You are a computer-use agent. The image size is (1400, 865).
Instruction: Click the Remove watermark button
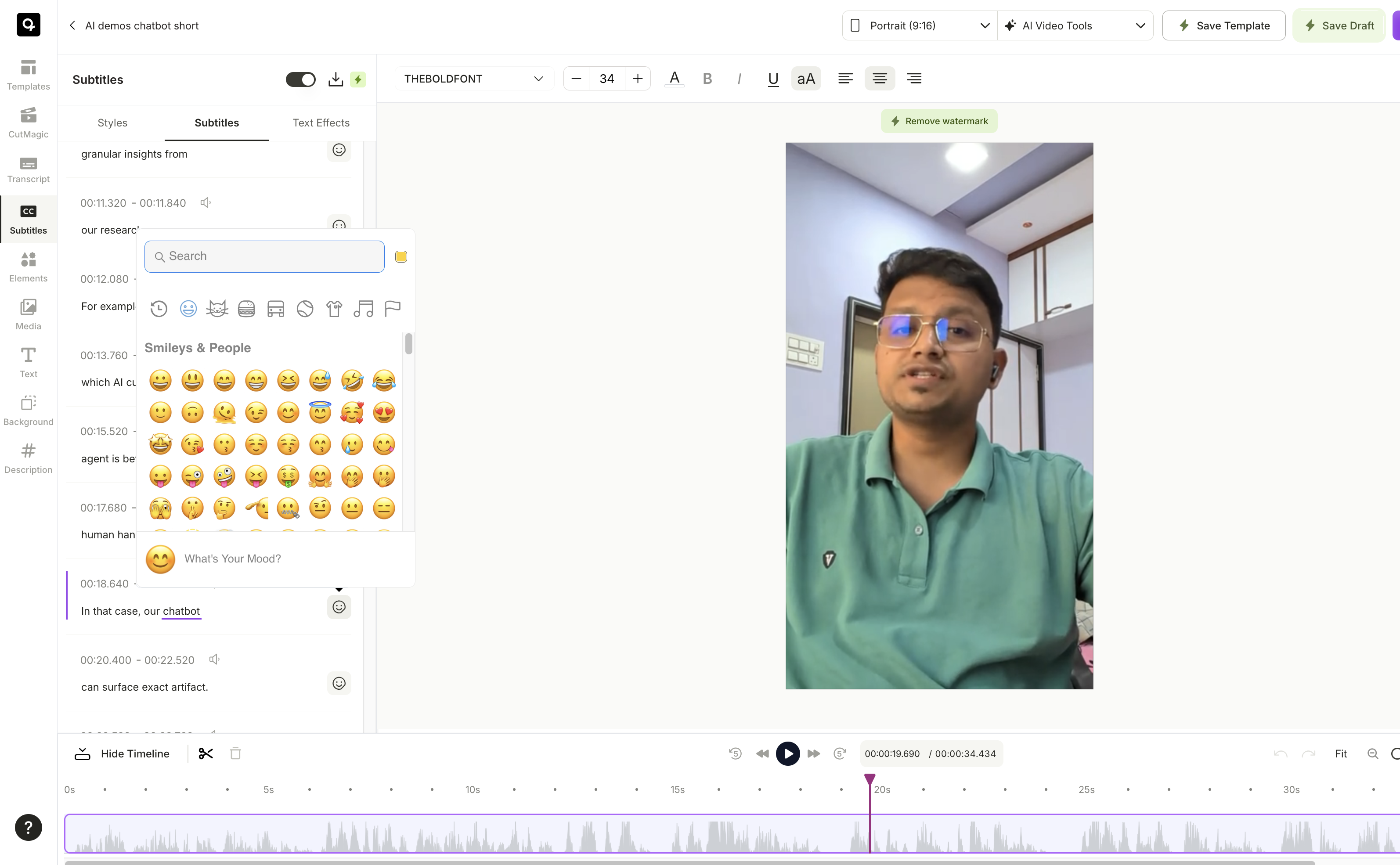tap(939, 121)
